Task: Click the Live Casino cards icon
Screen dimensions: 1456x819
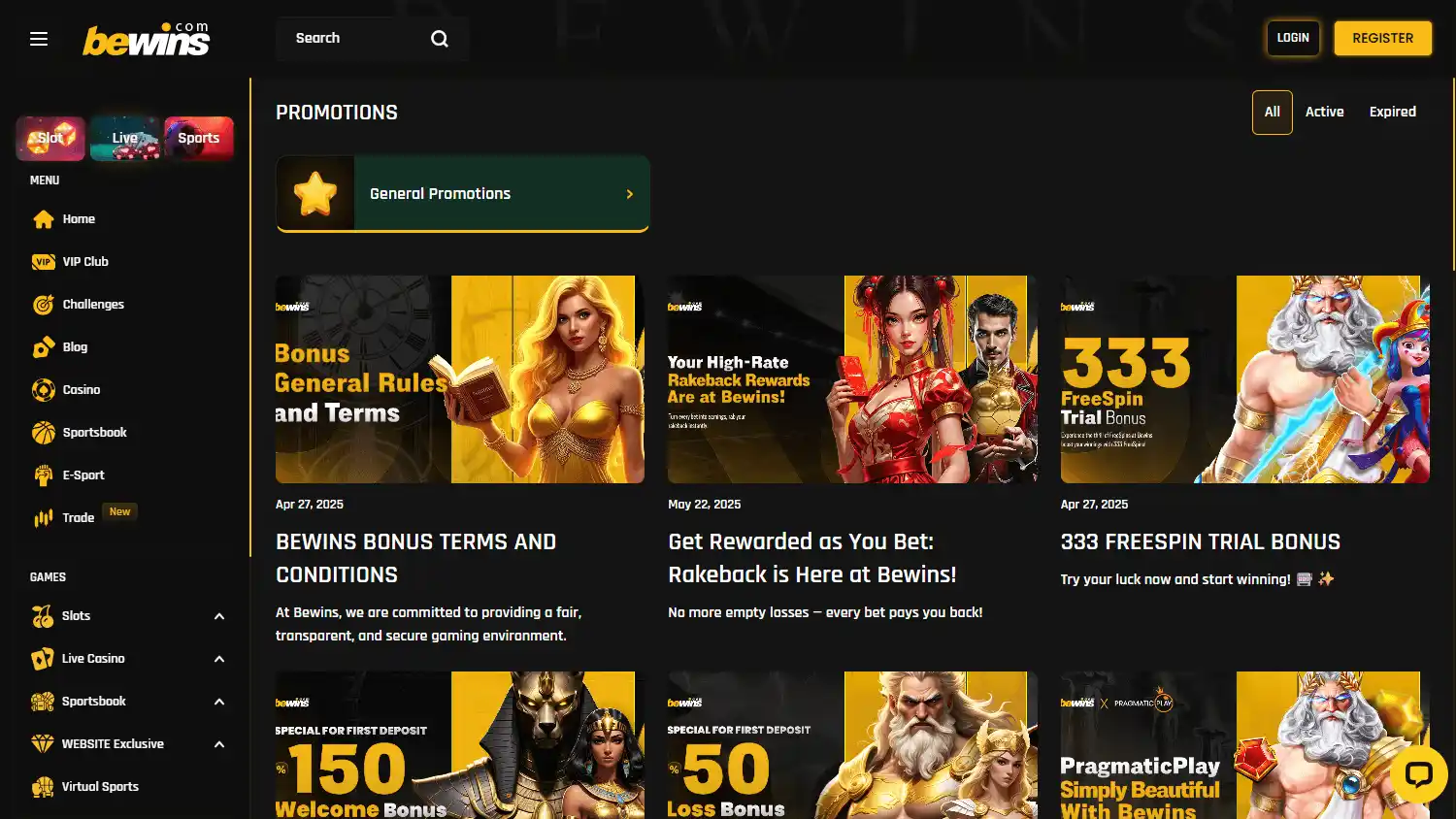Action: coord(43,659)
